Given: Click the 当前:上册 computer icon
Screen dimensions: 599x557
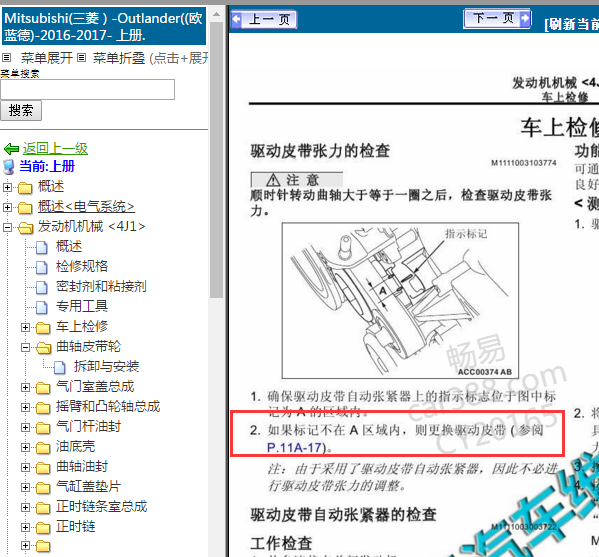Looking at the screenshot, I should click(x=9, y=167).
